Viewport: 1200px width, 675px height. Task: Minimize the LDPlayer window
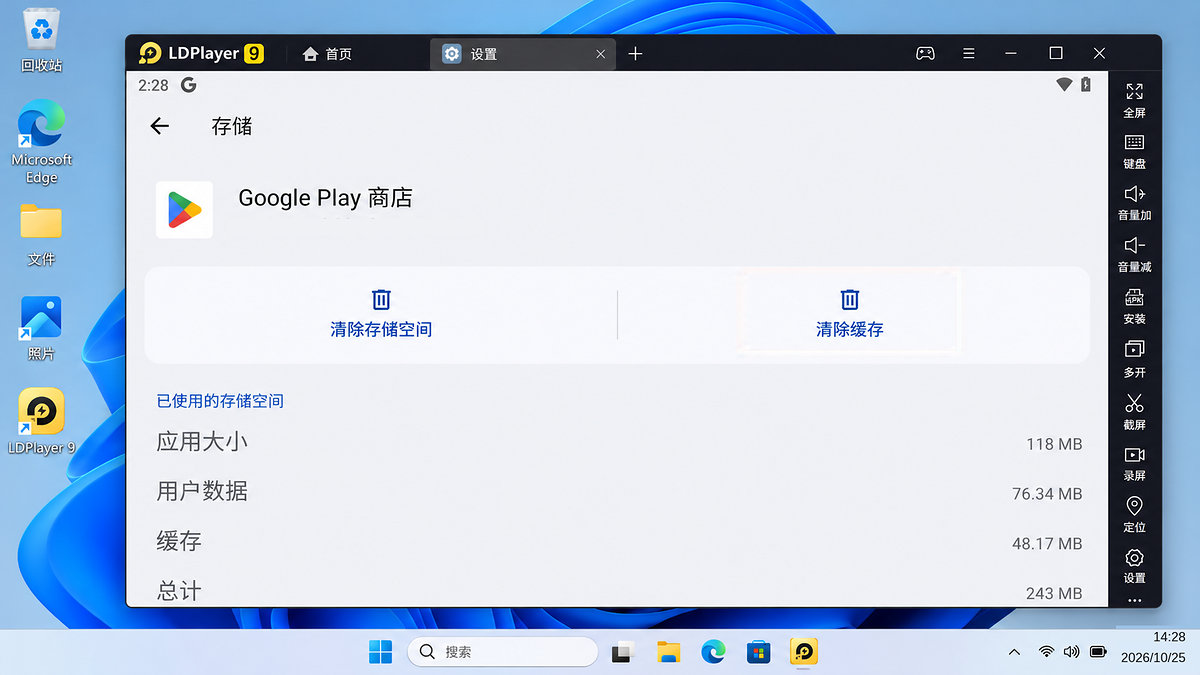(x=1012, y=53)
